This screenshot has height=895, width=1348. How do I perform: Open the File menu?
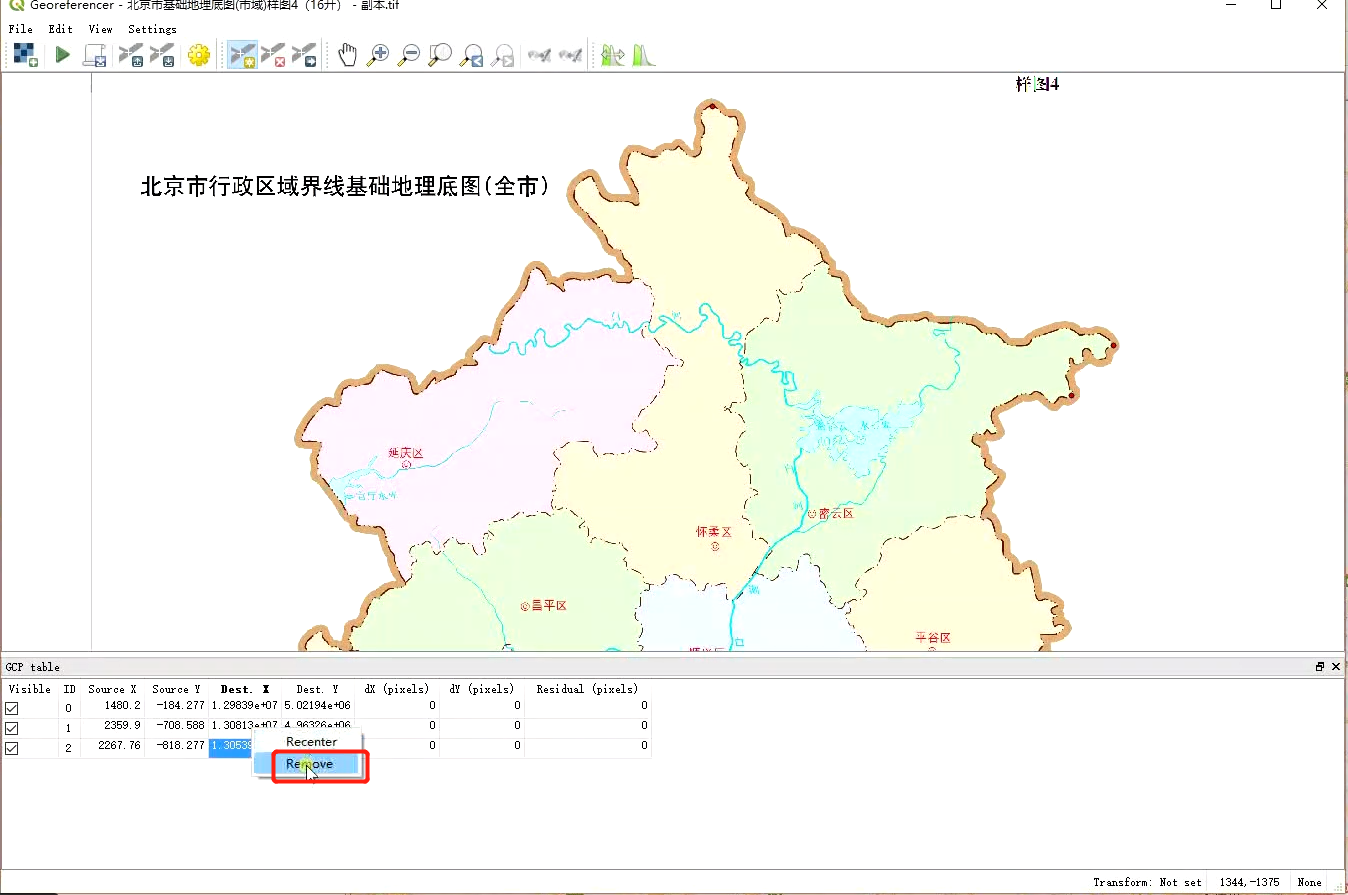21,29
